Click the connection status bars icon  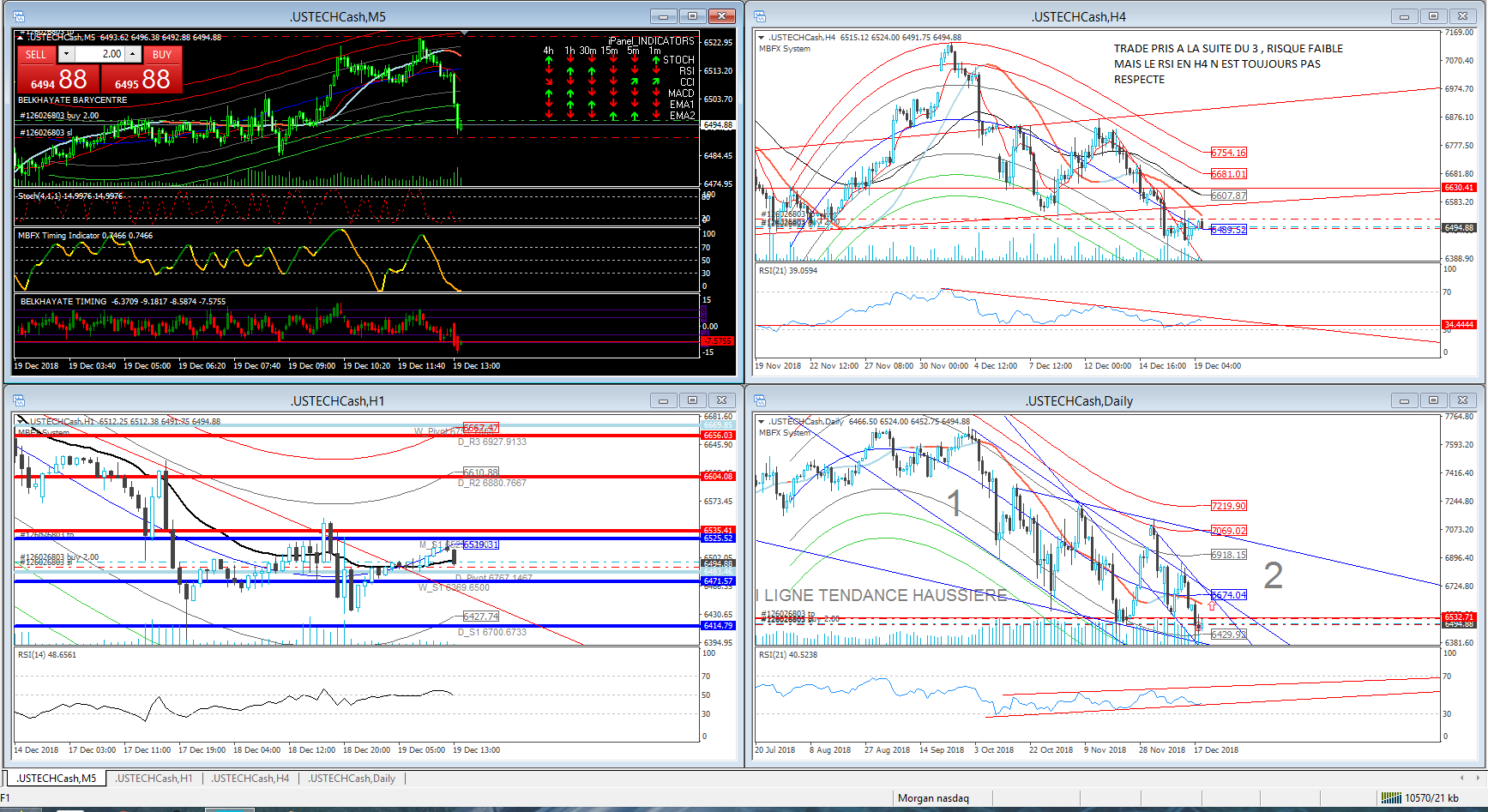coord(1390,798)
